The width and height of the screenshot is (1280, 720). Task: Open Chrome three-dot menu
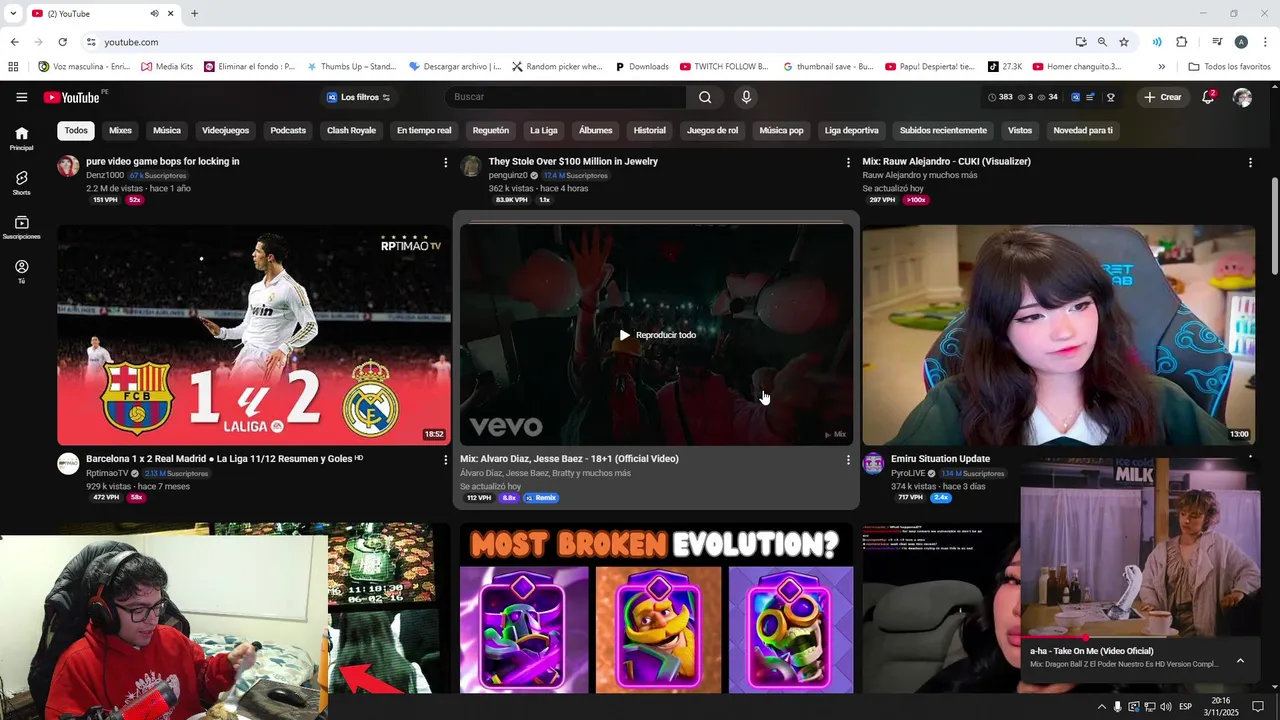pos(1265,42)
